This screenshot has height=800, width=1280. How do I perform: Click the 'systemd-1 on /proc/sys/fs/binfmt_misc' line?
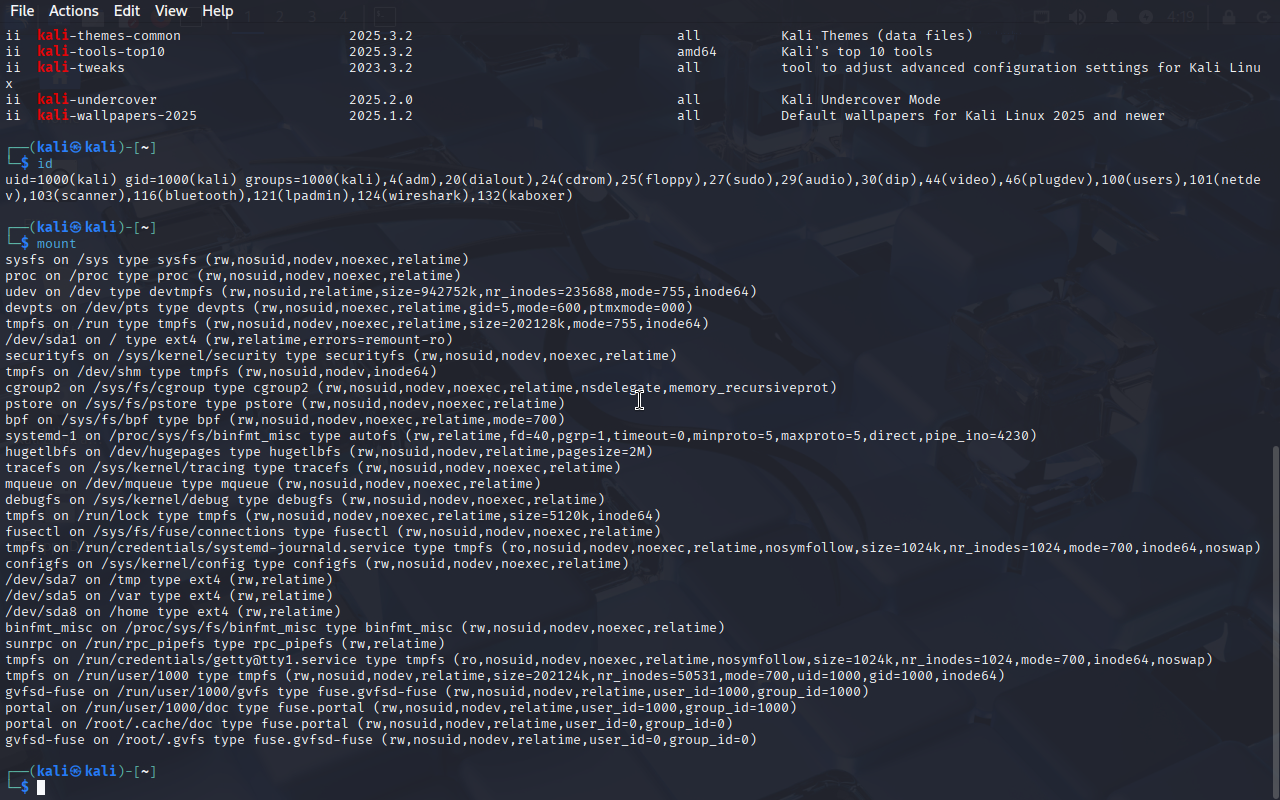coord(521,436)
